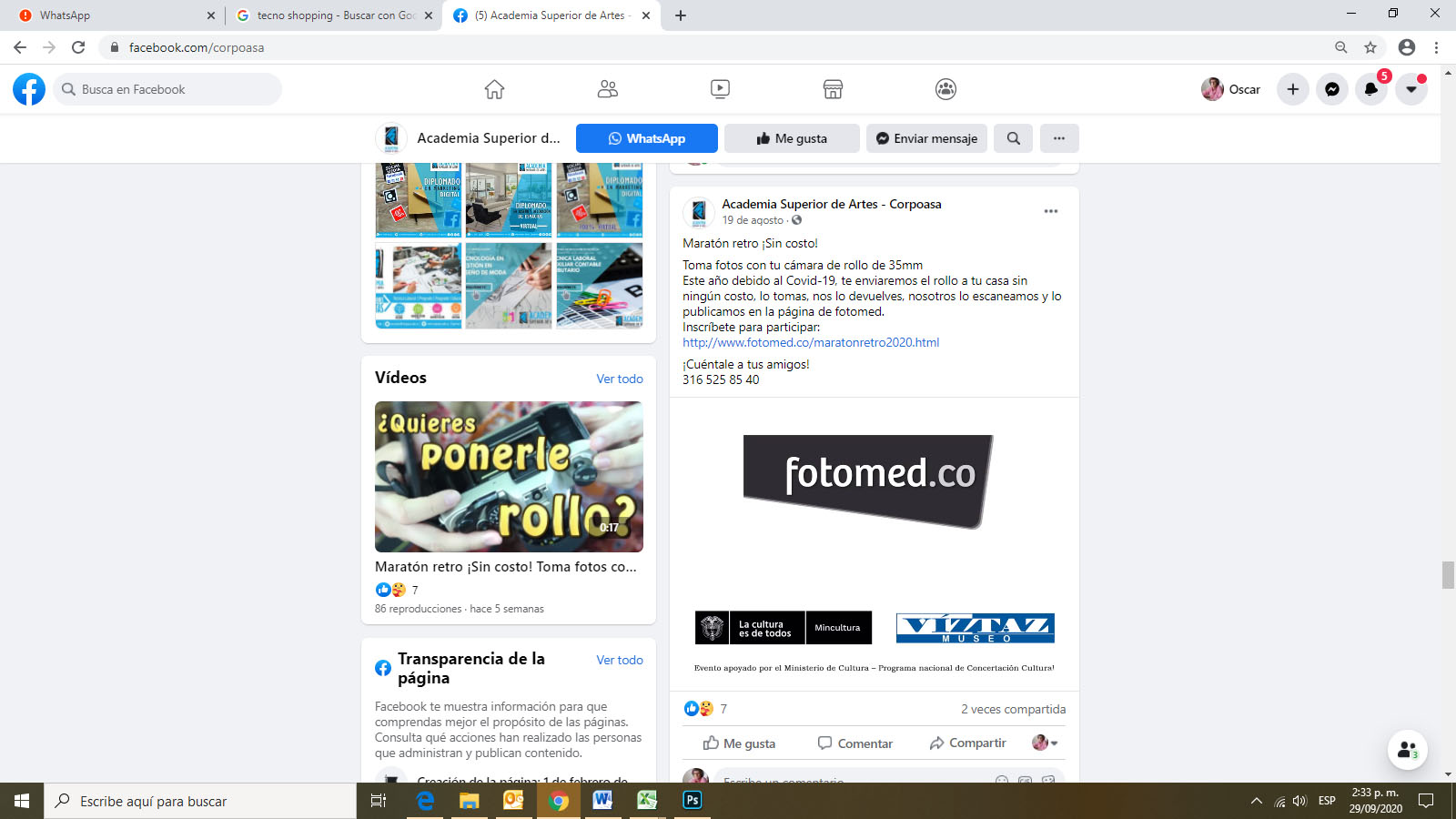This screenshot has width=1456, height=819.
Task: Open the Groups icon in top bar
Action: tap(945, 89)
